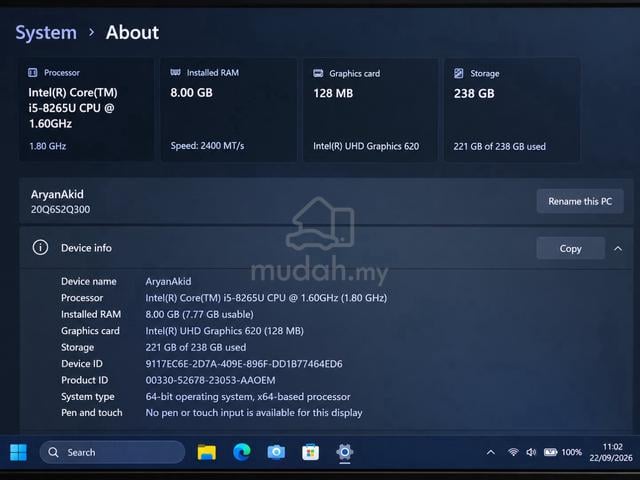The image size is (640, 480).
Task: Click the battery status icon
Action: tap(550, 452)
